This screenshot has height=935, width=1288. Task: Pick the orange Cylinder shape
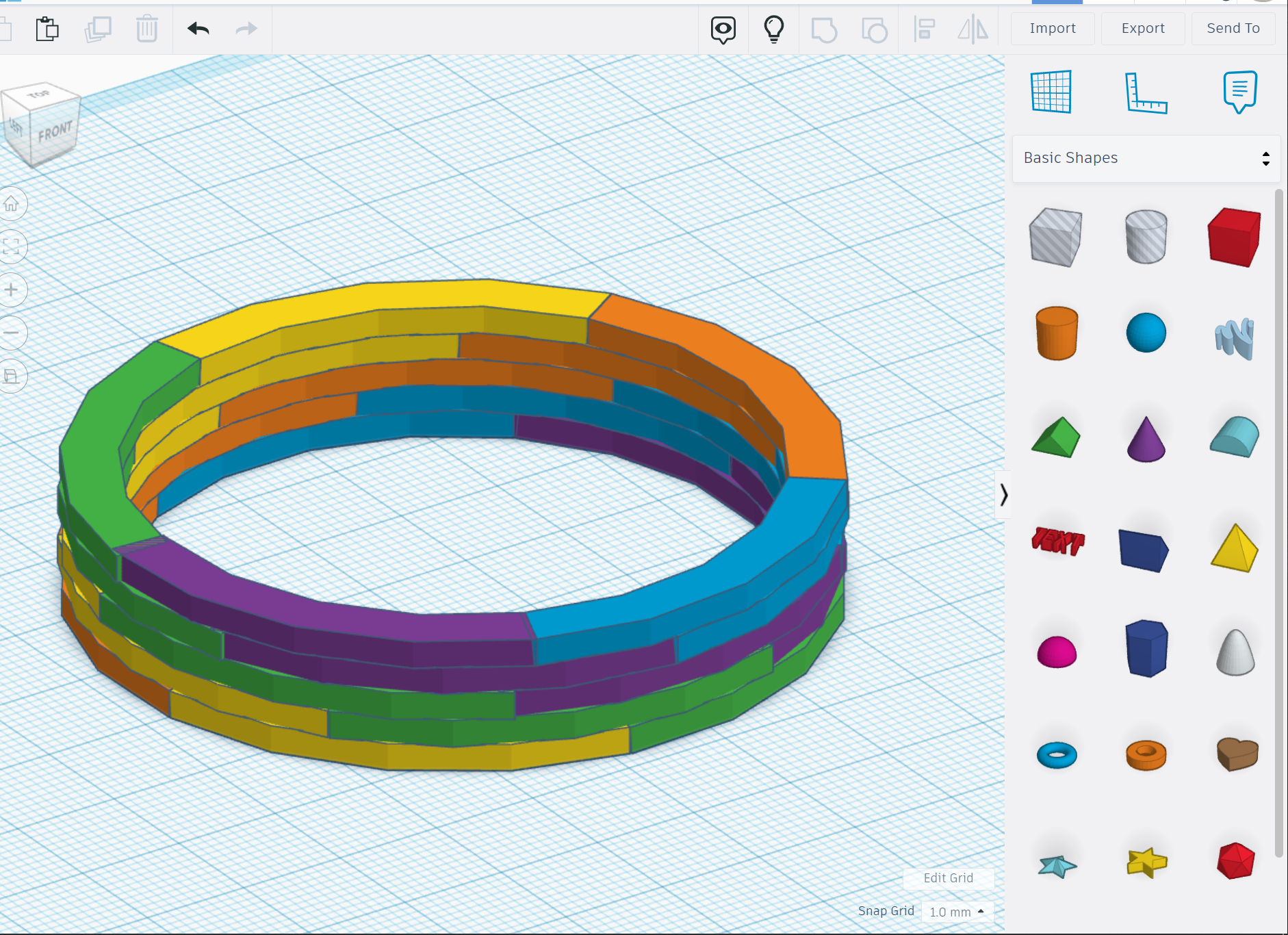1057,333
